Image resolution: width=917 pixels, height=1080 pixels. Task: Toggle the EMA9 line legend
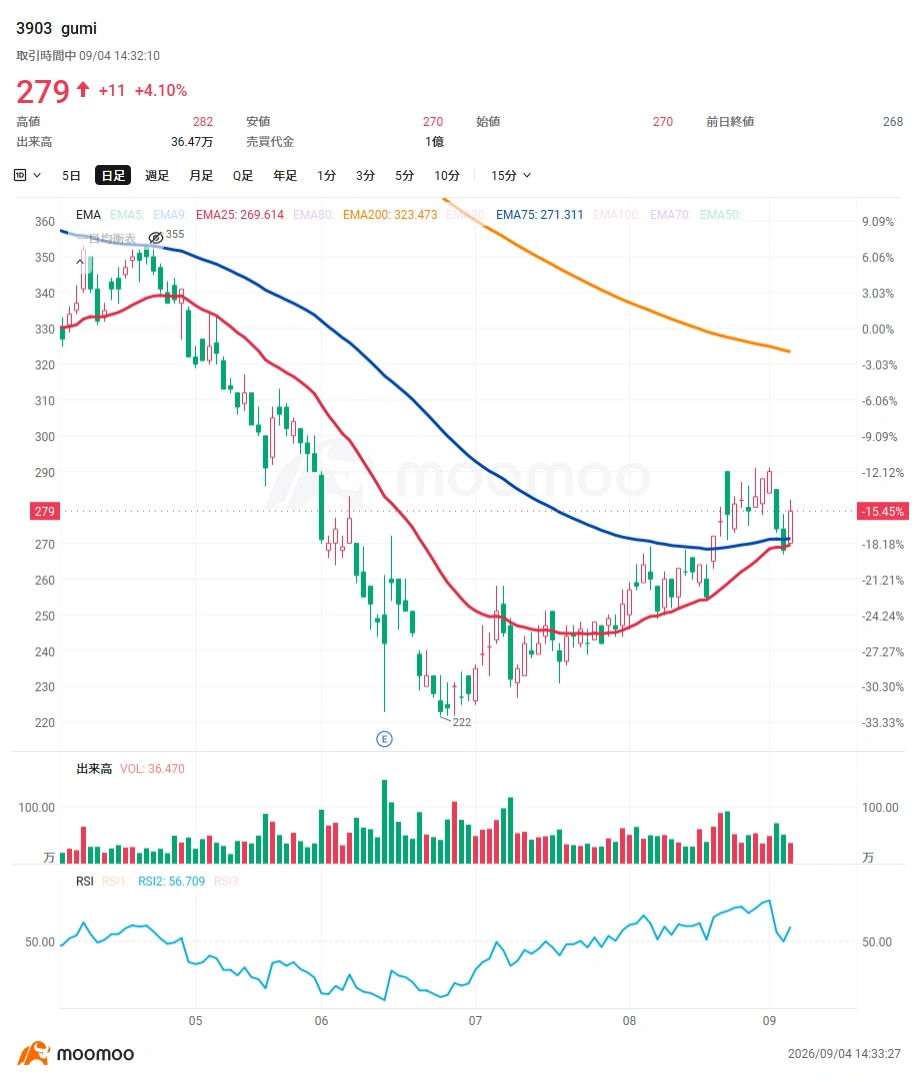[170, 215]
